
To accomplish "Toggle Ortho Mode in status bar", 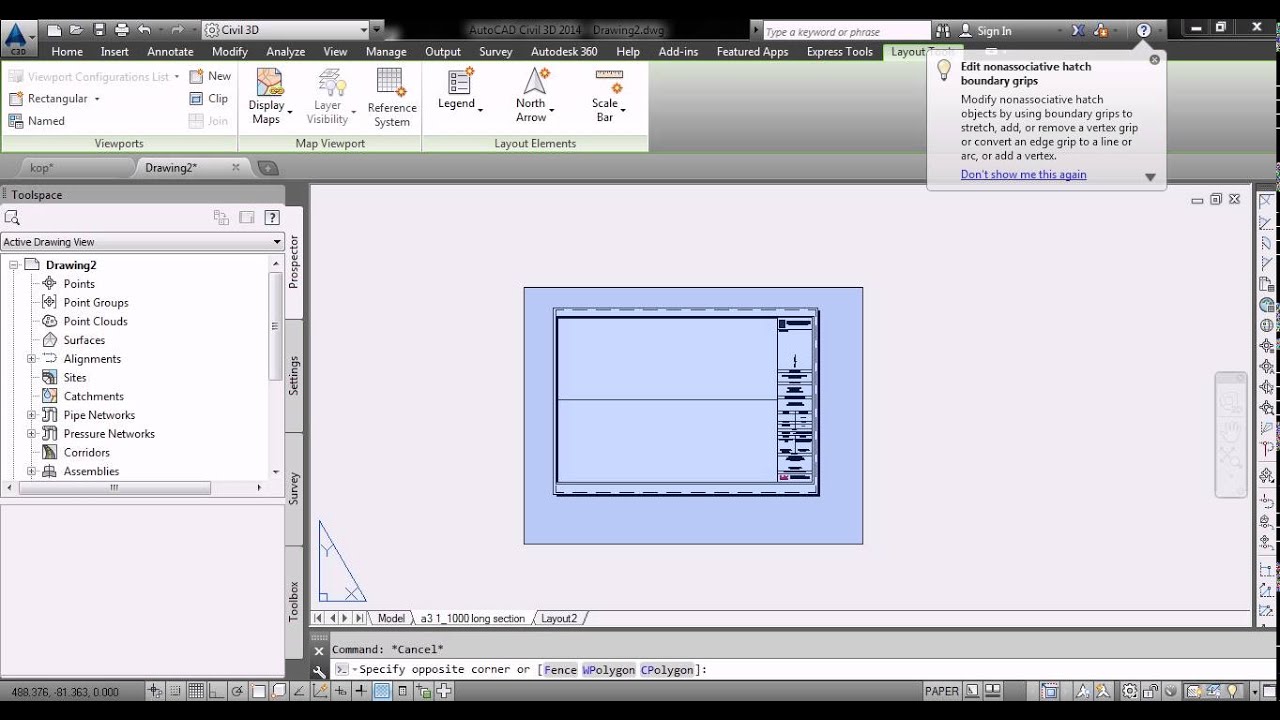I will pos(217,691).
